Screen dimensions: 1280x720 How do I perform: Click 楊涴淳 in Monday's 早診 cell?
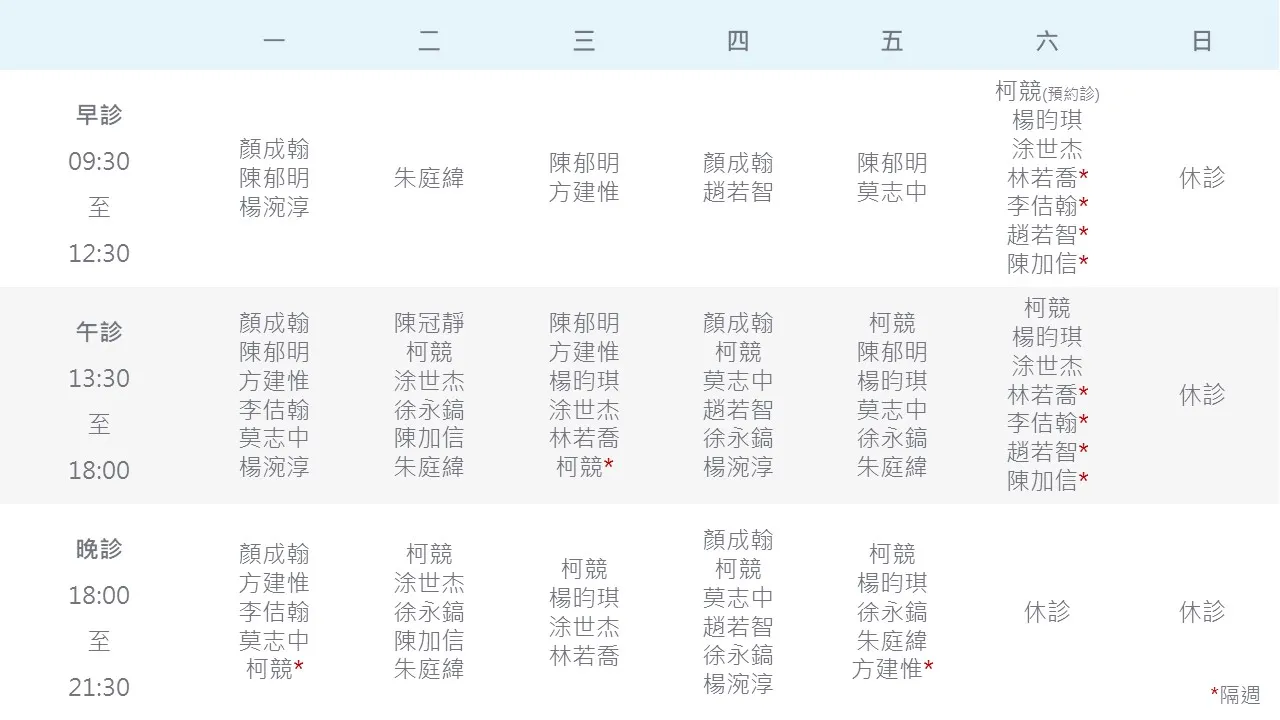pos(274,207)
